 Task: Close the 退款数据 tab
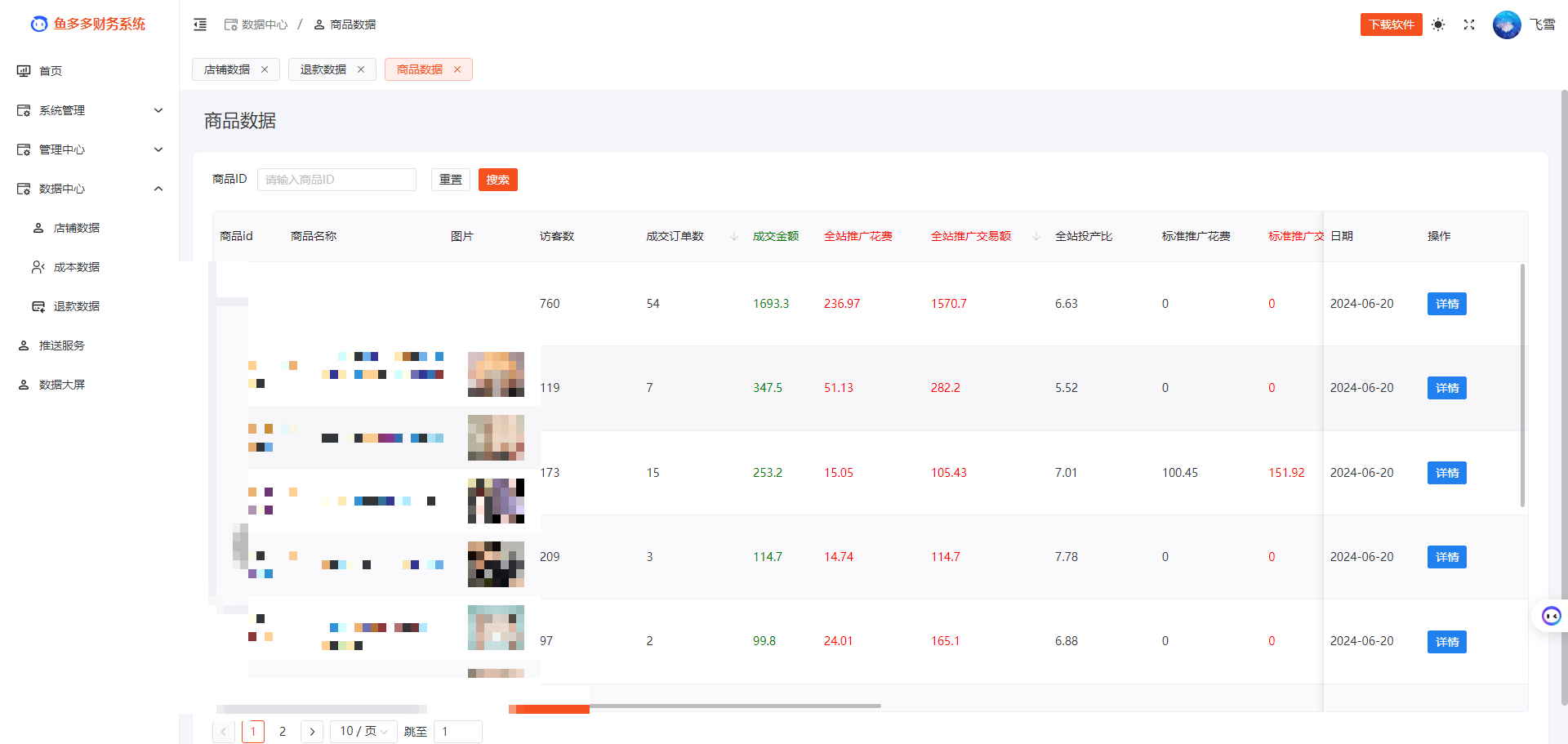(361, 69)
